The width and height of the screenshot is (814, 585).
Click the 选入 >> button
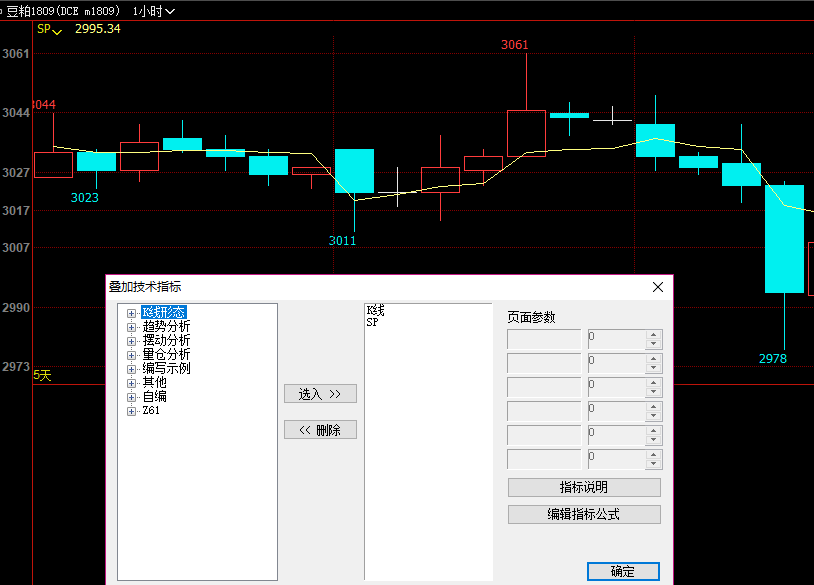[x=320, y=394]
